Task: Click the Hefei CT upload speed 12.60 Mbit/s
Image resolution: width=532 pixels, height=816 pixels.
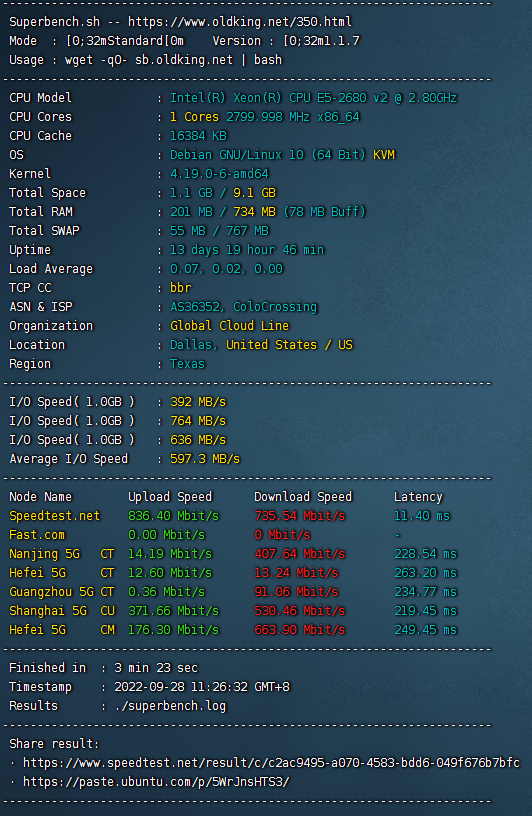Action: point(170,572)
